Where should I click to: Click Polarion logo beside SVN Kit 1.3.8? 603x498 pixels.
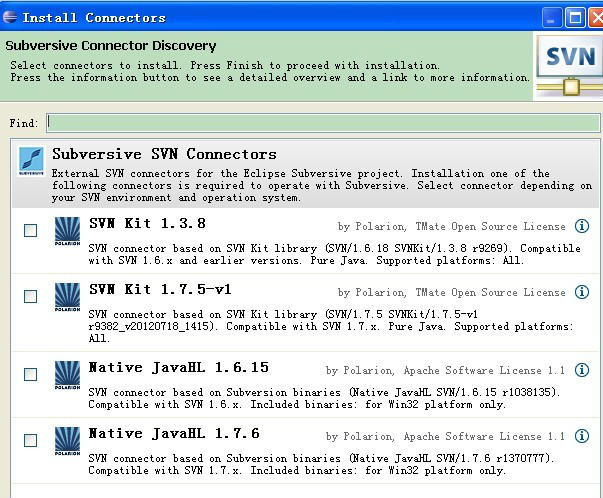pos(67,231)
